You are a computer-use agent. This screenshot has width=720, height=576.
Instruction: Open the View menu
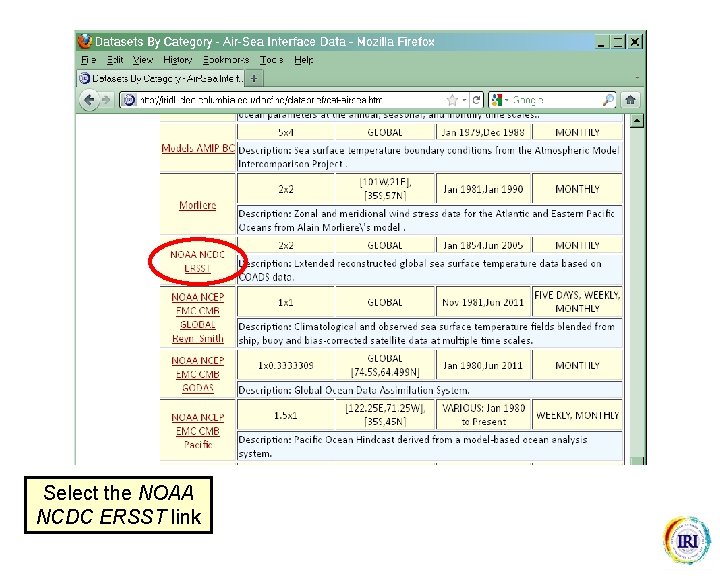pyautogui.click(x=142, y=60)
